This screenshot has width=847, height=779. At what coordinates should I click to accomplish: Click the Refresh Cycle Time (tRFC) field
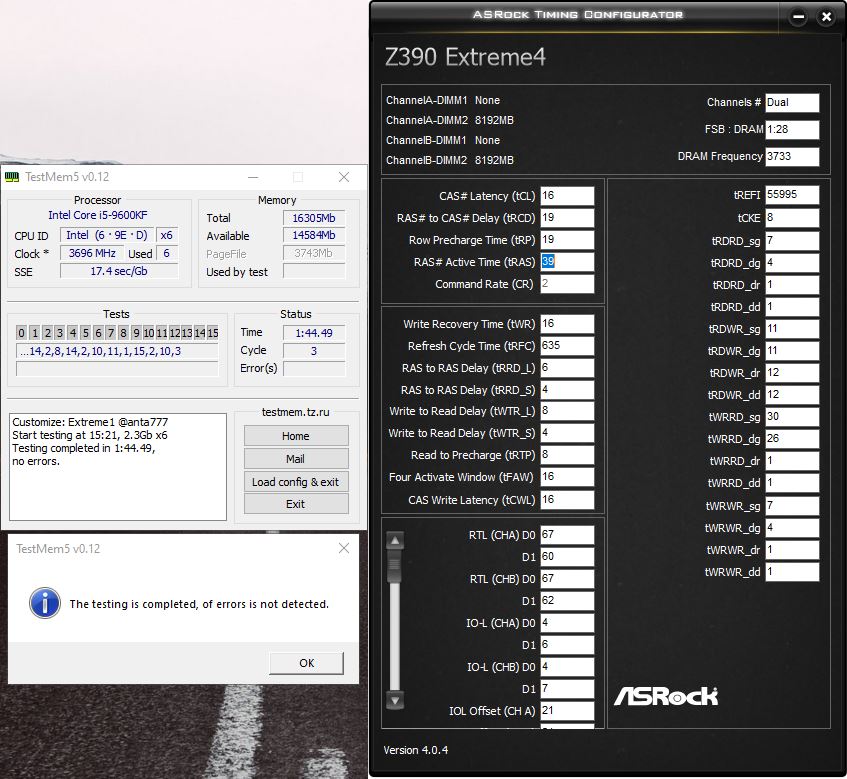[567, 346]
